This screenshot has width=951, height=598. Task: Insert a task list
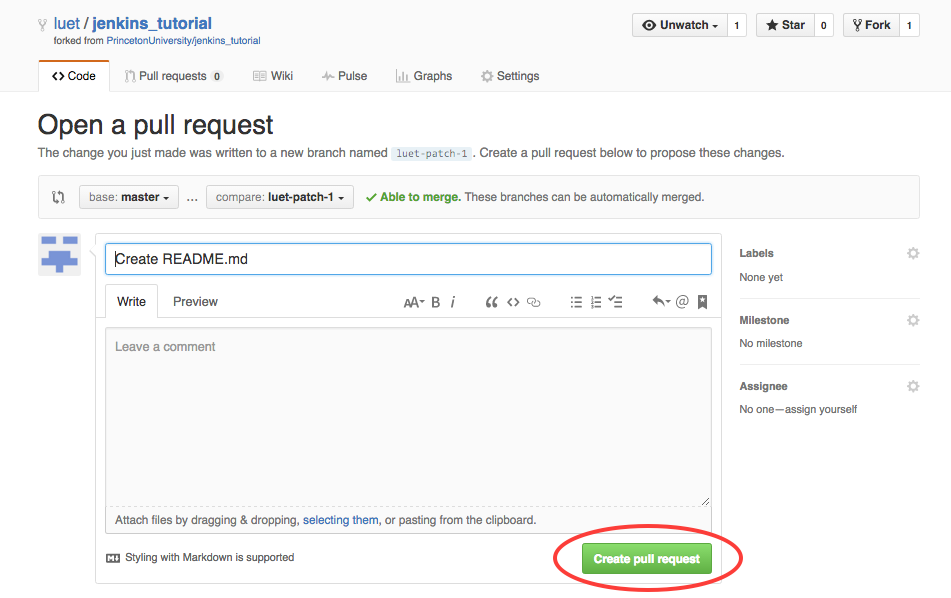pos(616,301)
